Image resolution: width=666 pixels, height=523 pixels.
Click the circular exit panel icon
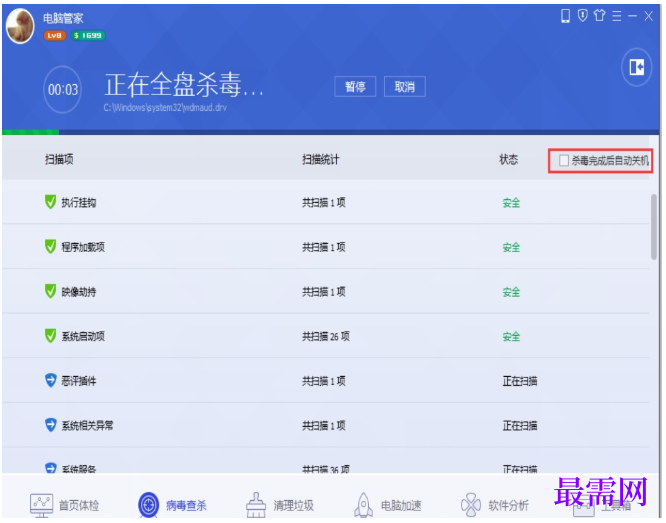636,67
